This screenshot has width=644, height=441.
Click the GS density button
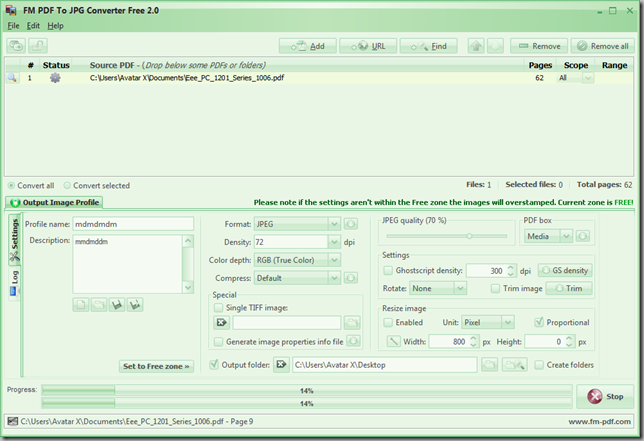tap(565, 271)
